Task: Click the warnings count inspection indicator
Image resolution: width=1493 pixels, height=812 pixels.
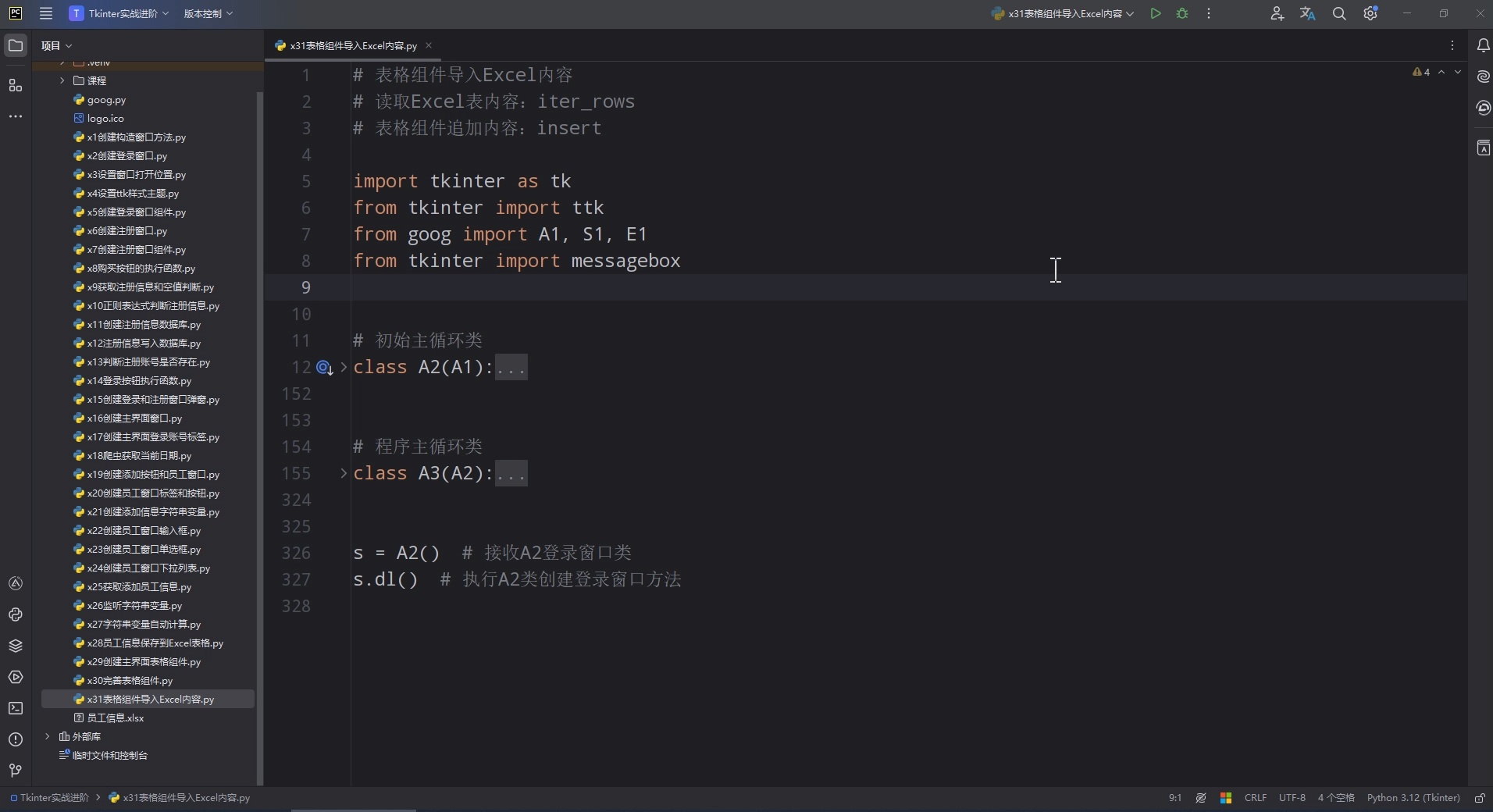Action: point(1421,72)
